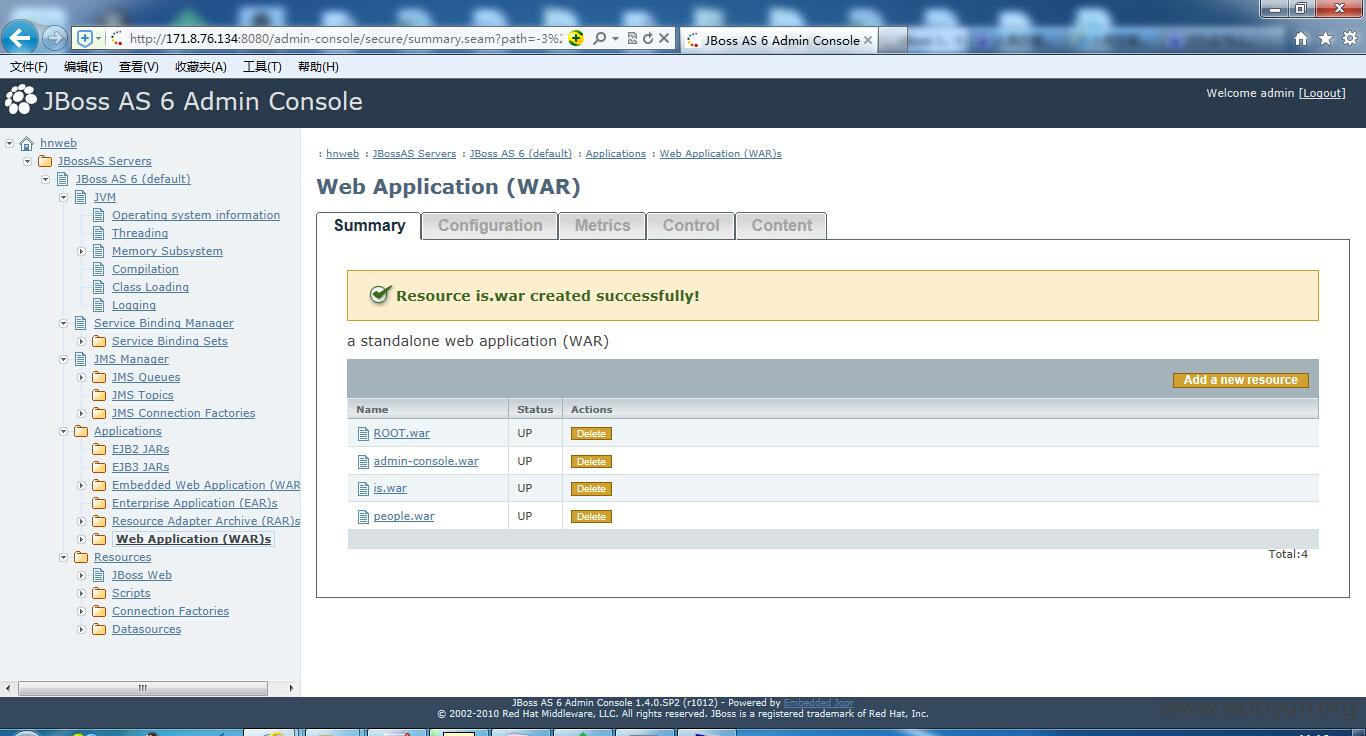Select the Summary tab
Image resolution: width=1366 pixels, height=736 pixels.
(x=369, y=226)
